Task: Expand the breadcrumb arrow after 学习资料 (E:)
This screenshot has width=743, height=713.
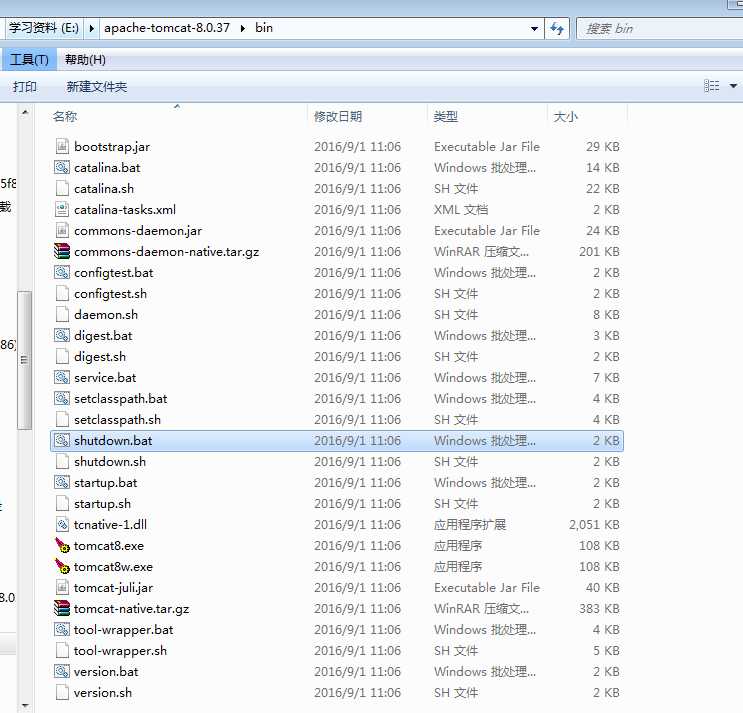Action: (91, 28)
